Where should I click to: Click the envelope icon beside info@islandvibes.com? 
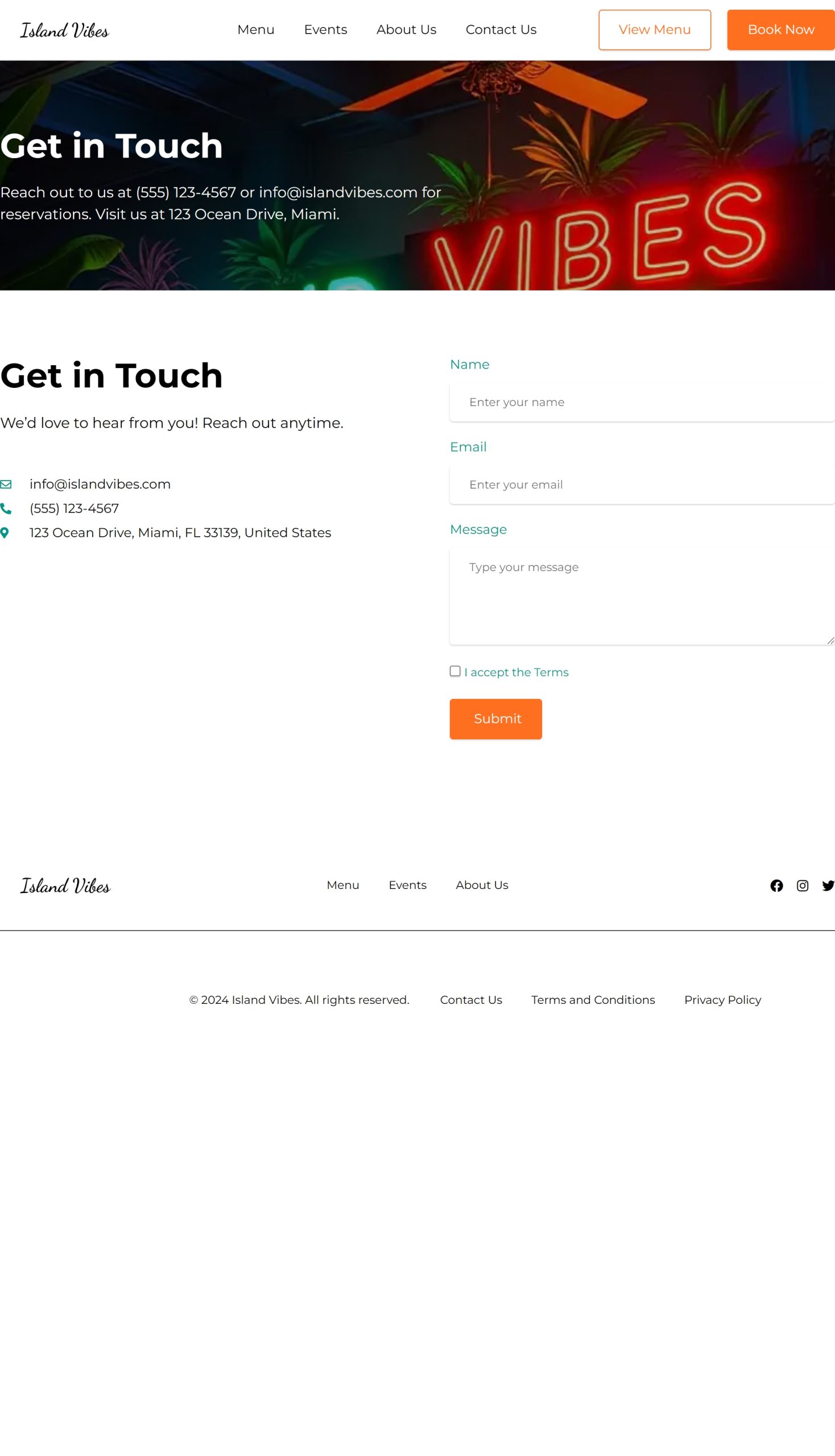pos(6,485)
